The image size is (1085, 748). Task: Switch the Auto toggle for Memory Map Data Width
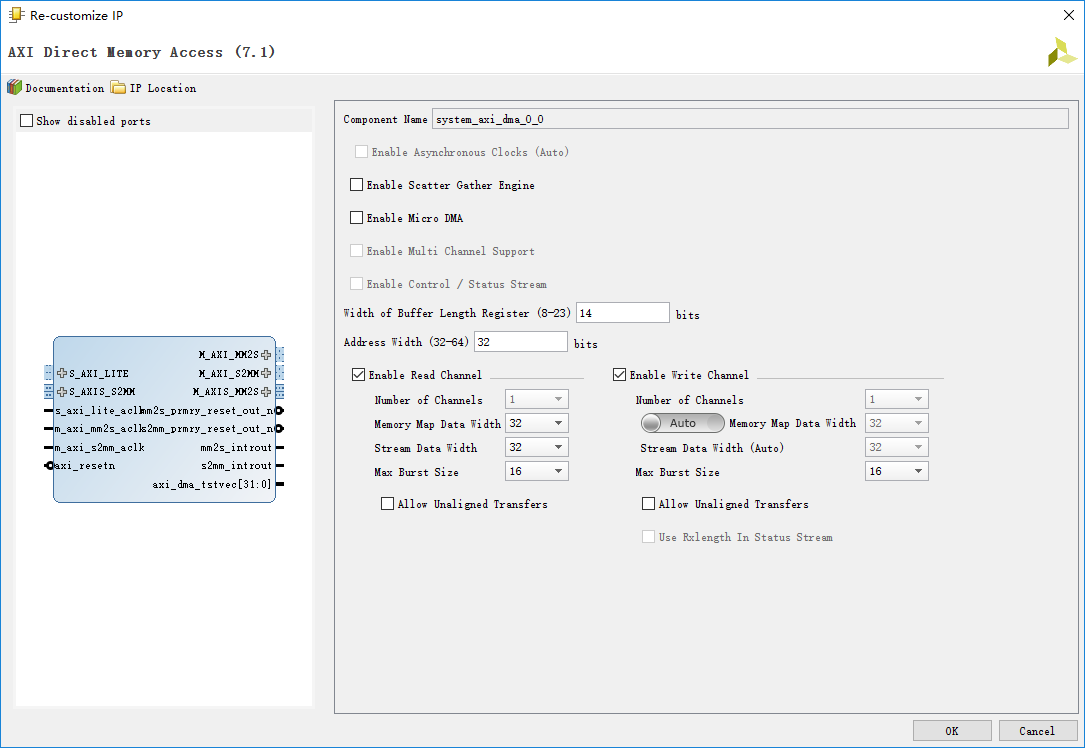[682, 423]
